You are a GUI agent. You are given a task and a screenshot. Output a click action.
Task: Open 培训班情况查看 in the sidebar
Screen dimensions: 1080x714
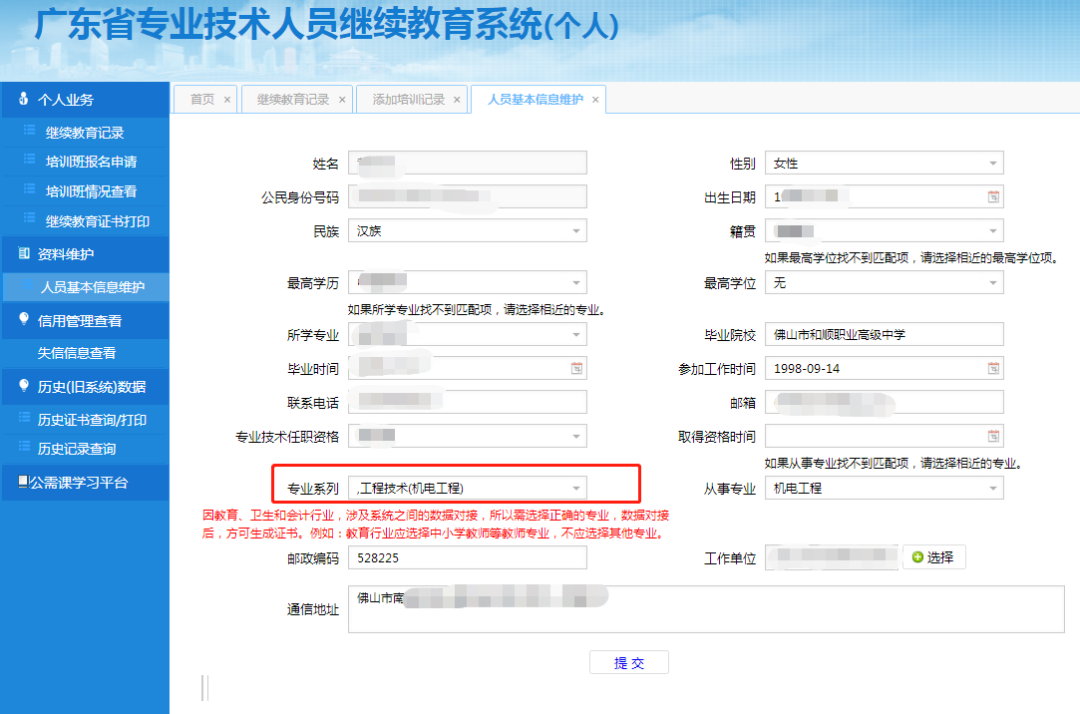[84, 191]
